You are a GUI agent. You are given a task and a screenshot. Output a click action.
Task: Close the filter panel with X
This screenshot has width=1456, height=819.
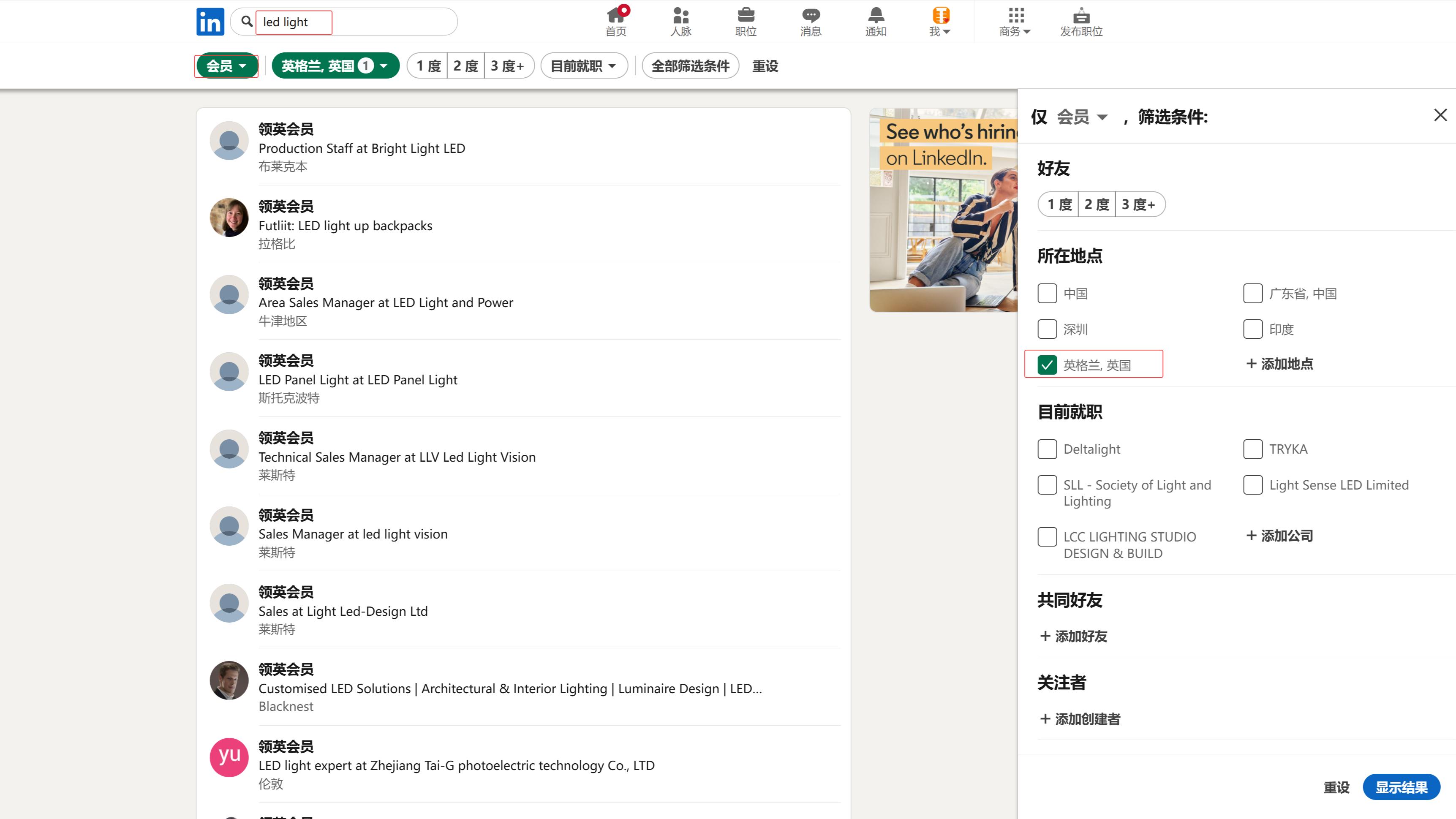point(1440,115)
